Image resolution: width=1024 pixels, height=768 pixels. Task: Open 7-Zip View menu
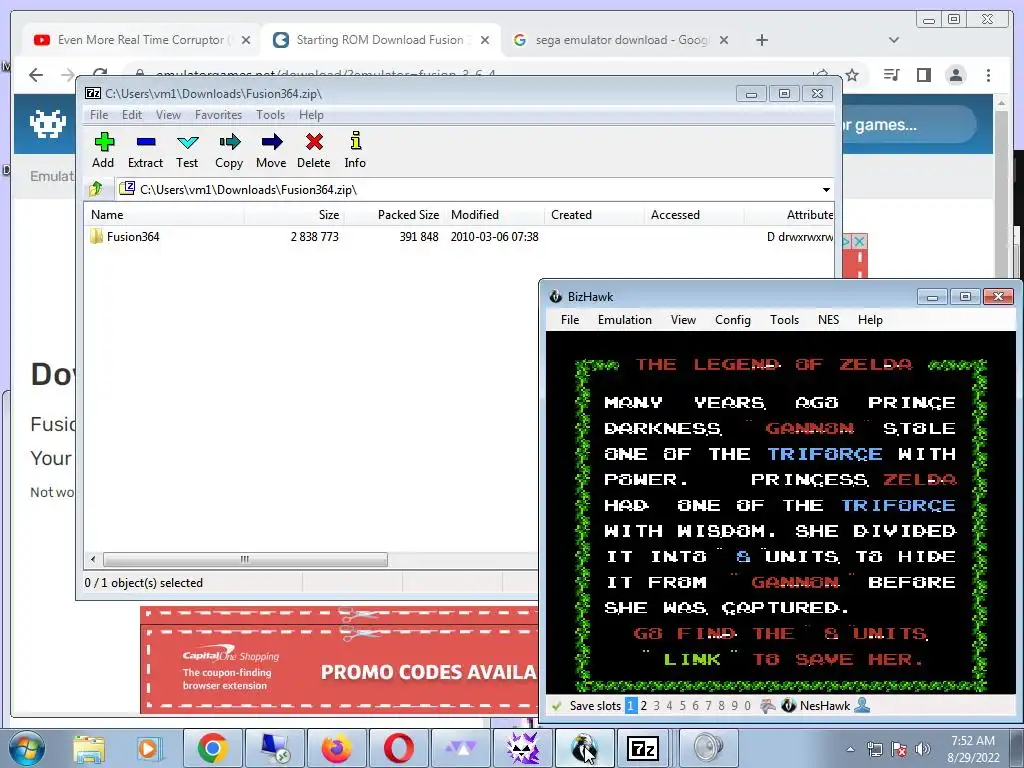[x=168, y=115]
